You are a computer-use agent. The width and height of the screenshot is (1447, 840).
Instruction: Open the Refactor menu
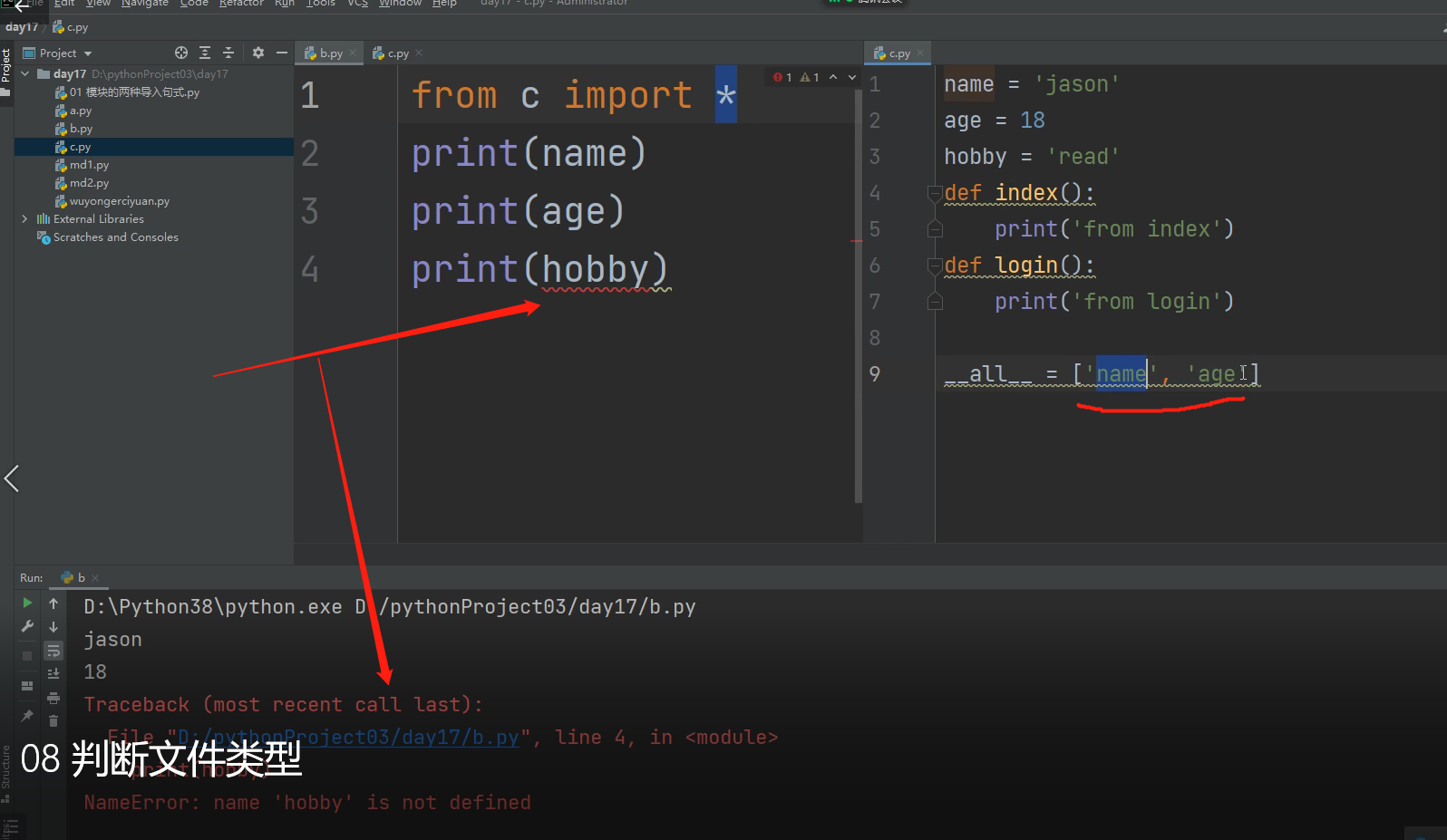coord(241,4)
